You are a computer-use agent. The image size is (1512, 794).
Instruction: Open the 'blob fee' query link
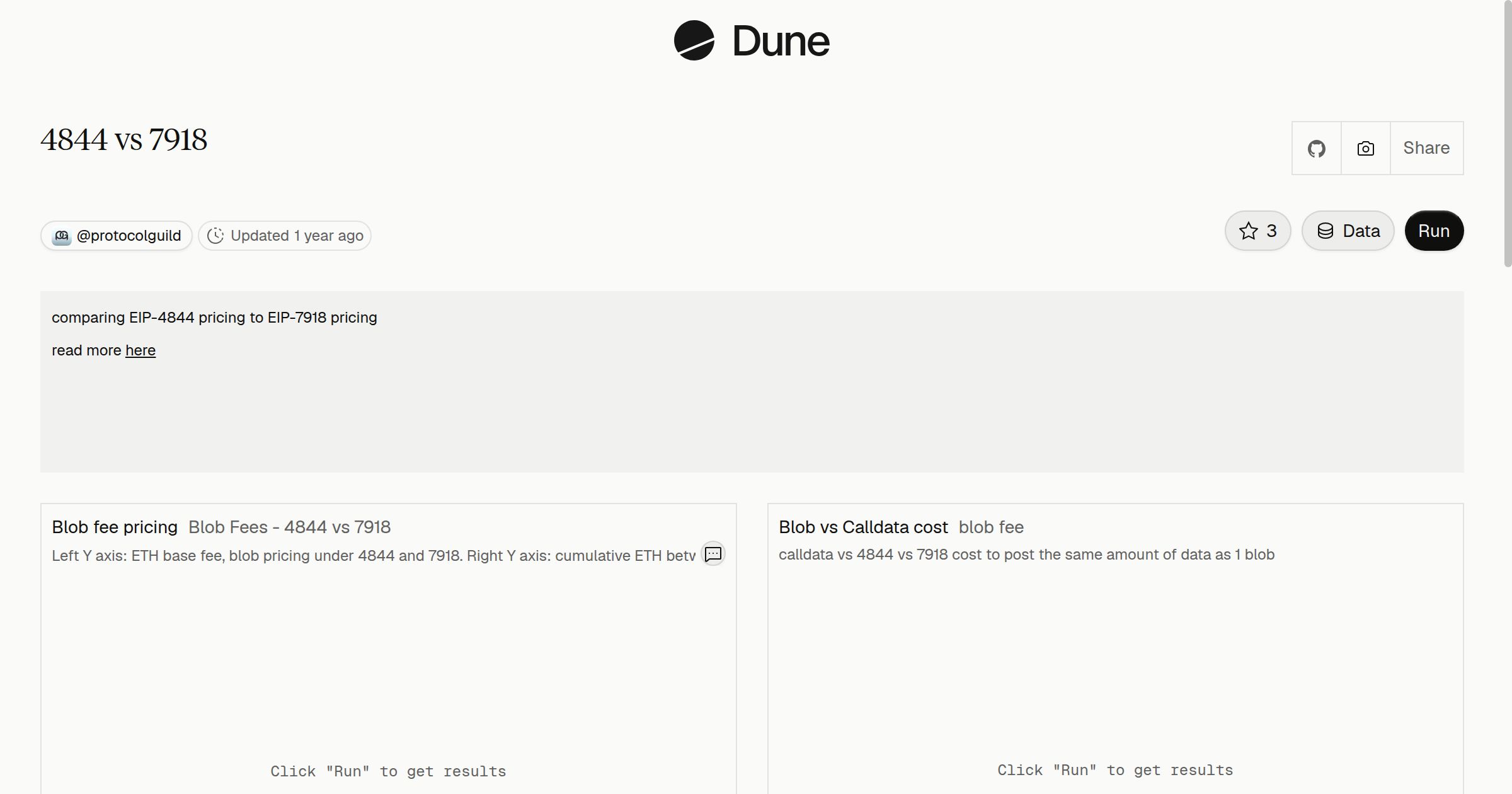(x=991, y=527)
